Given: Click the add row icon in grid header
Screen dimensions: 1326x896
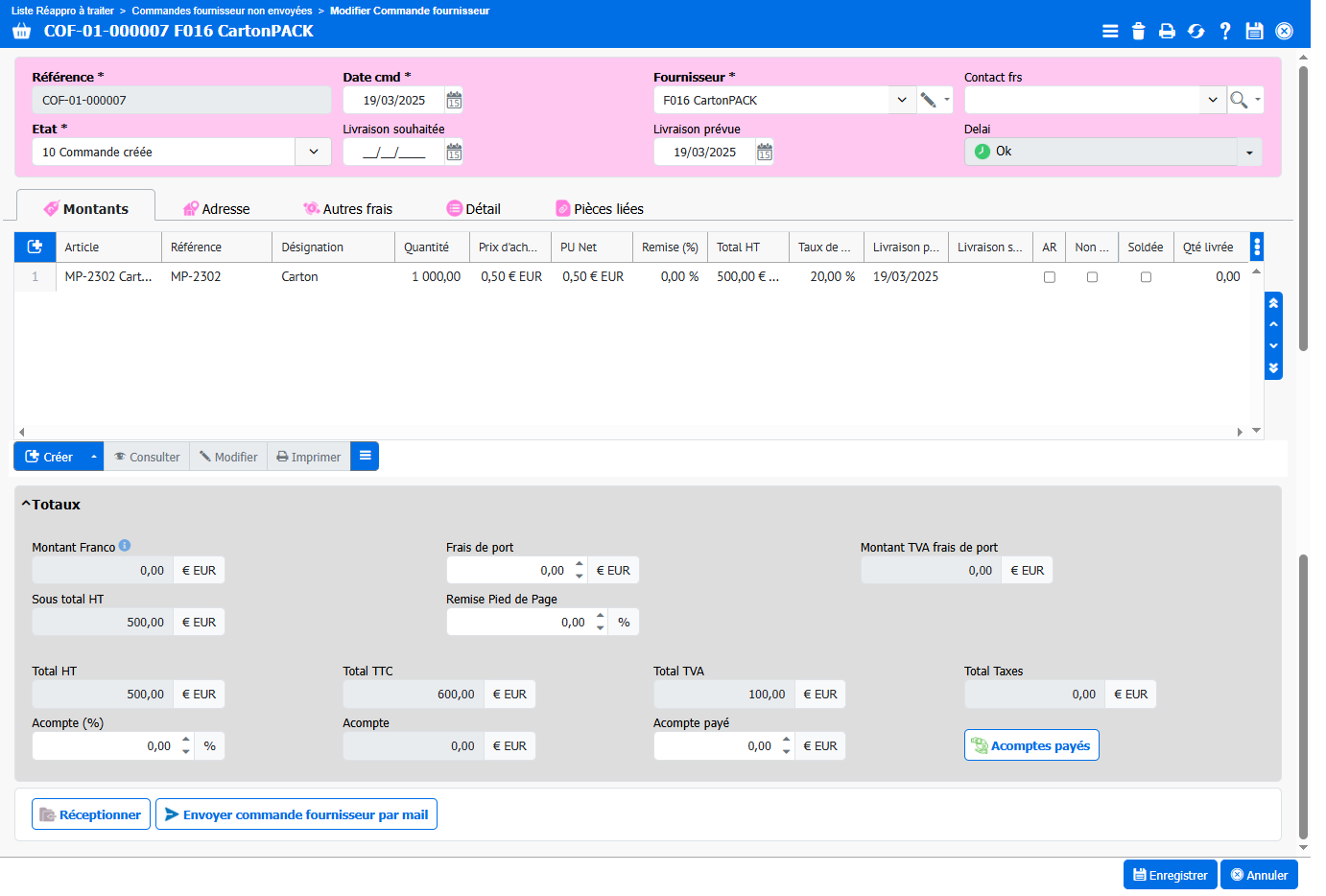Looking at the screenshot, I should coord(35,247).
